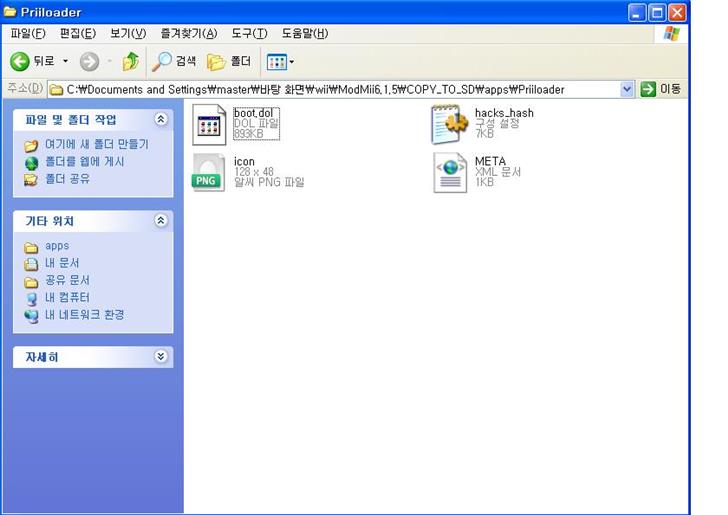The width and height of the screenshot is (728, 515).
Task: Expand the 자세히 details panel
Action: [x=161, y=357]
